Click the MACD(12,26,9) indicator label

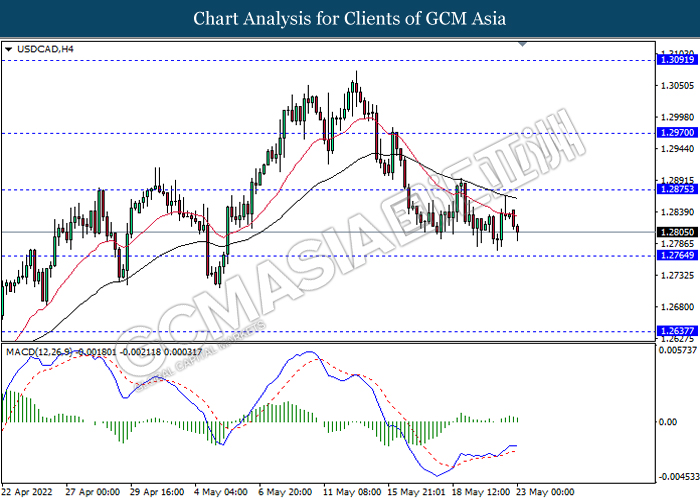[x=38, y=352]
